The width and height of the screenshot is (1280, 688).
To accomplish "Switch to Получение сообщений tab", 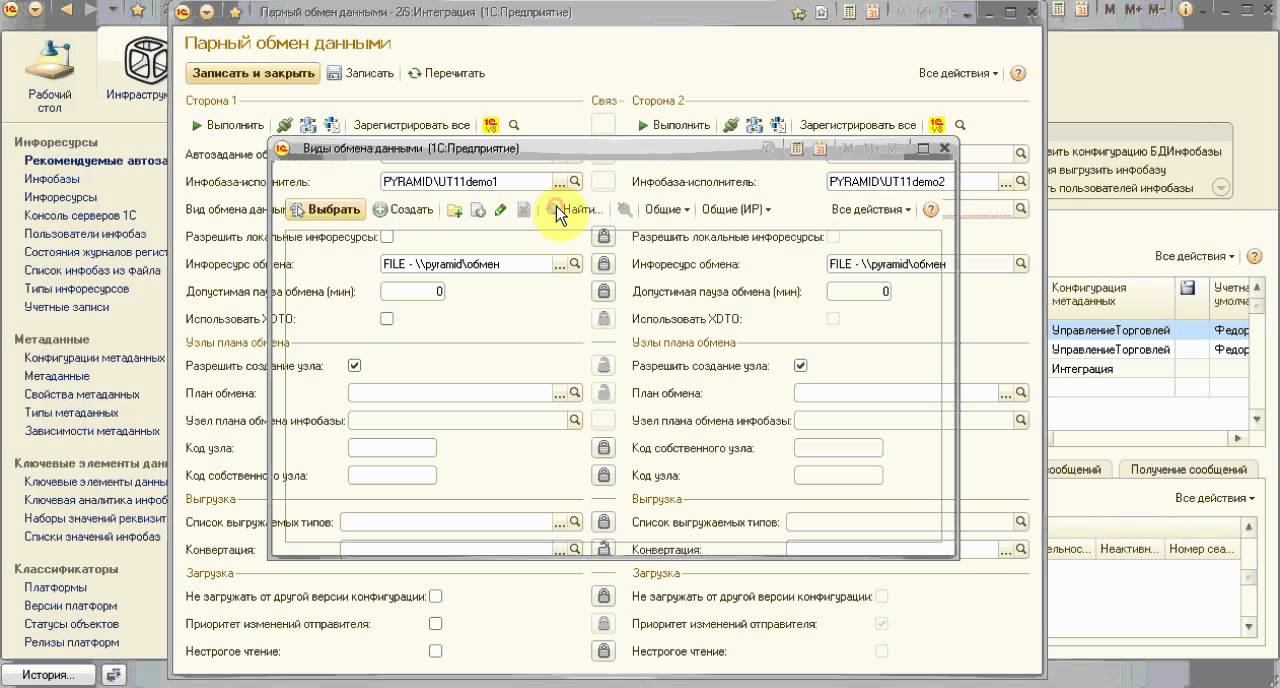I will tap(1188, 469).
